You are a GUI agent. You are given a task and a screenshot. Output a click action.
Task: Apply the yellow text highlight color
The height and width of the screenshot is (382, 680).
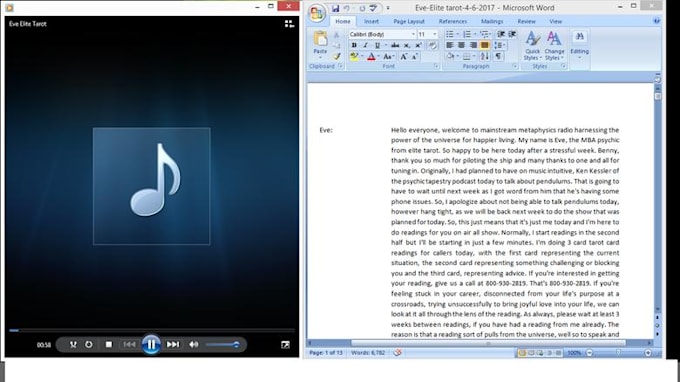[354, 56]
